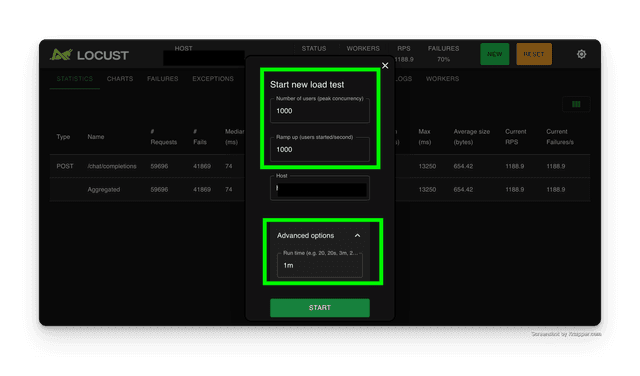Open settings via the gear icon
The image size is (640, 376).
pos(581,54)
